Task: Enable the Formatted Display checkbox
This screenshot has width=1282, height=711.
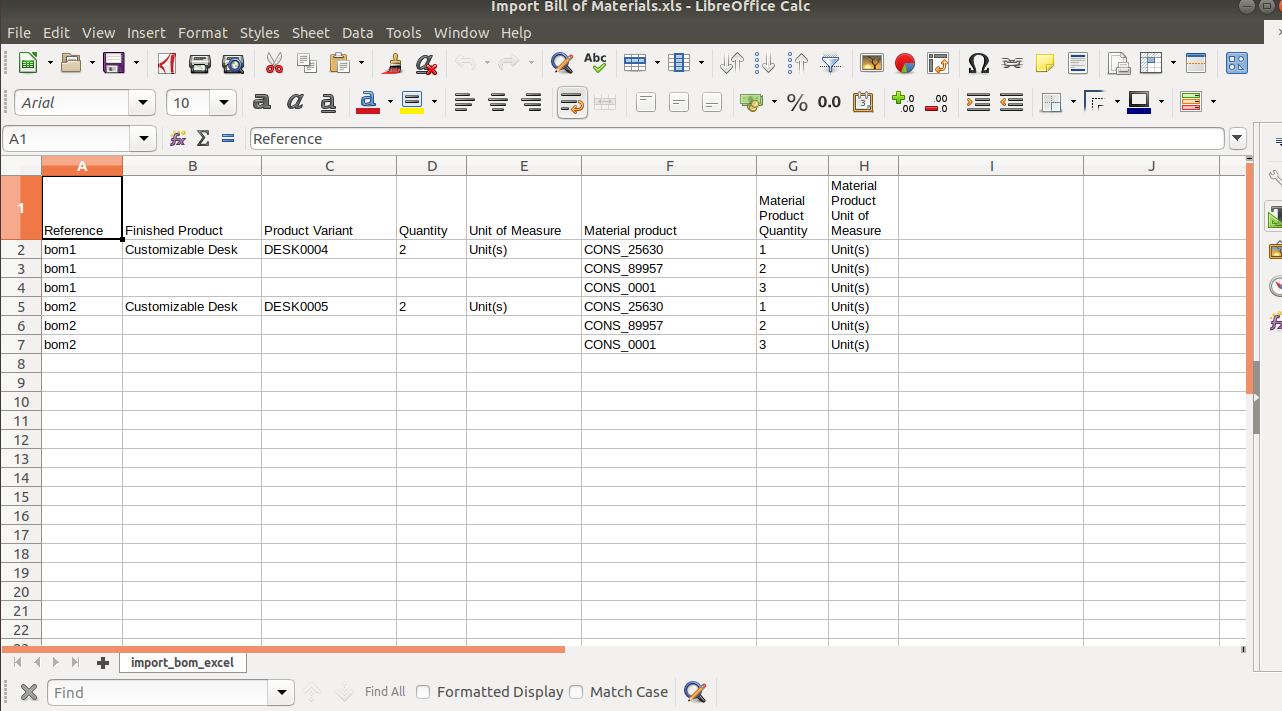Action: tap(423, 692)
